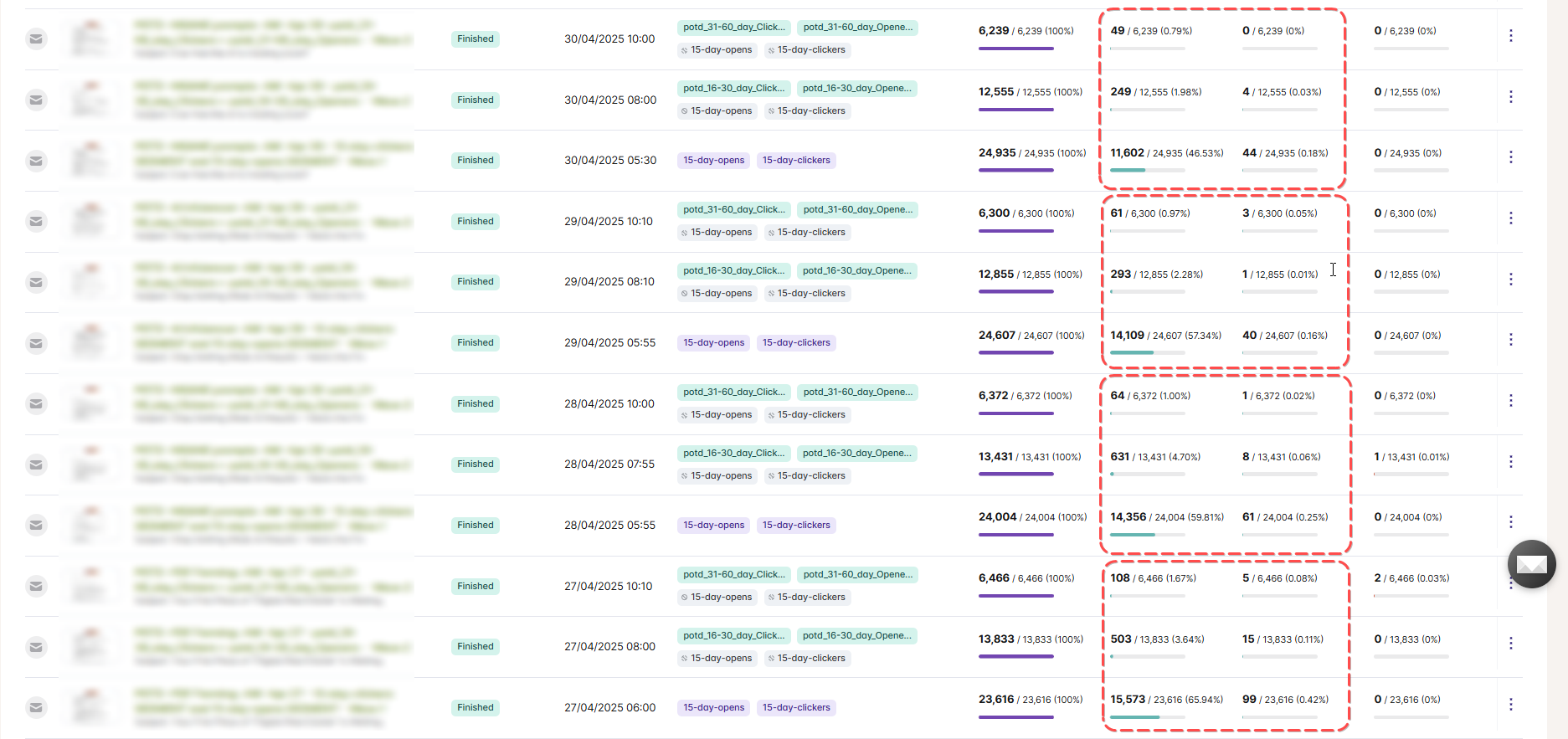Click the 15-day-opens tag in the 30/04/2025 05:30 row

pos(714,160)
